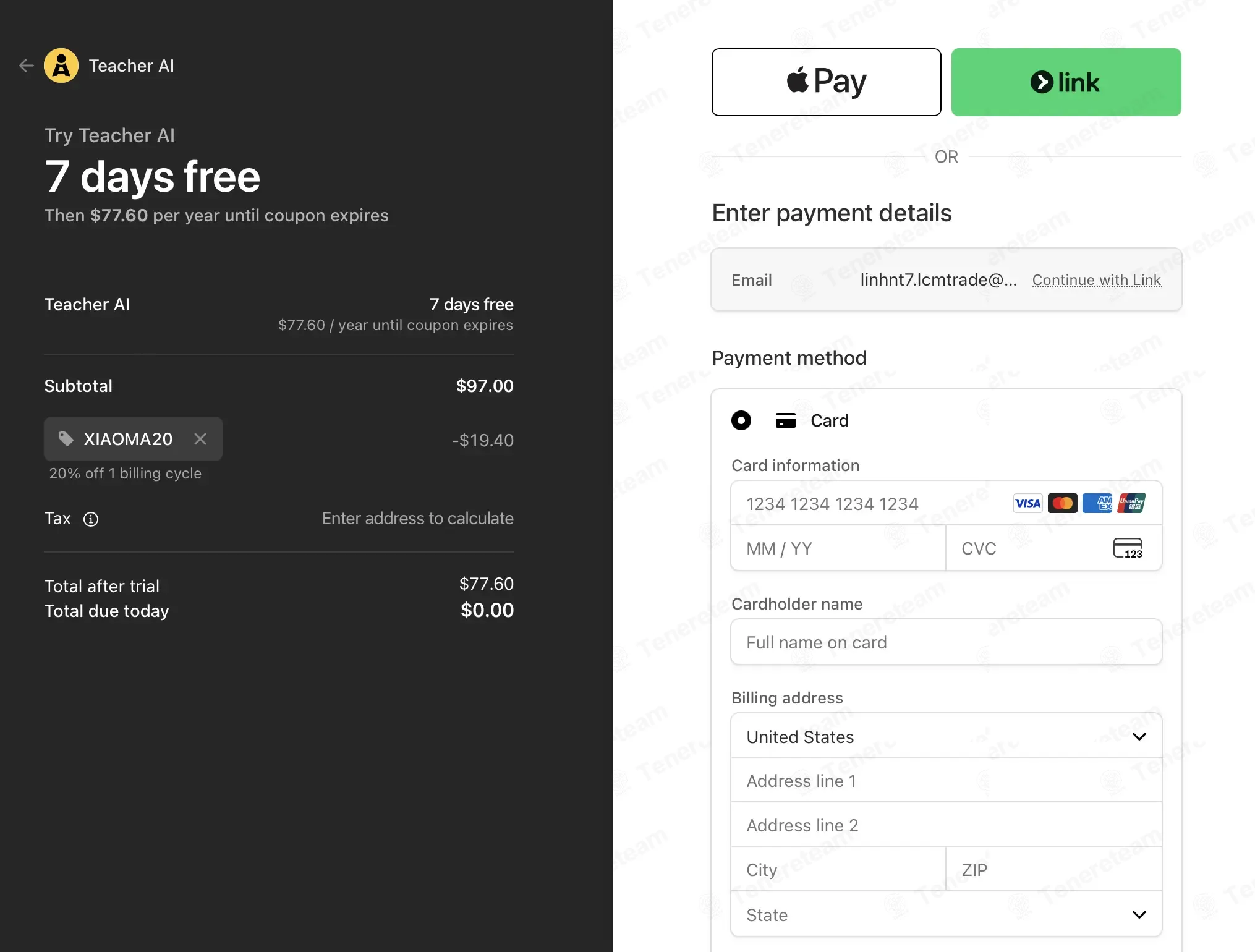This screenshot has height=952, width=1255.
Task: Click the 'Total after trial' label
Action: point(102,586)
